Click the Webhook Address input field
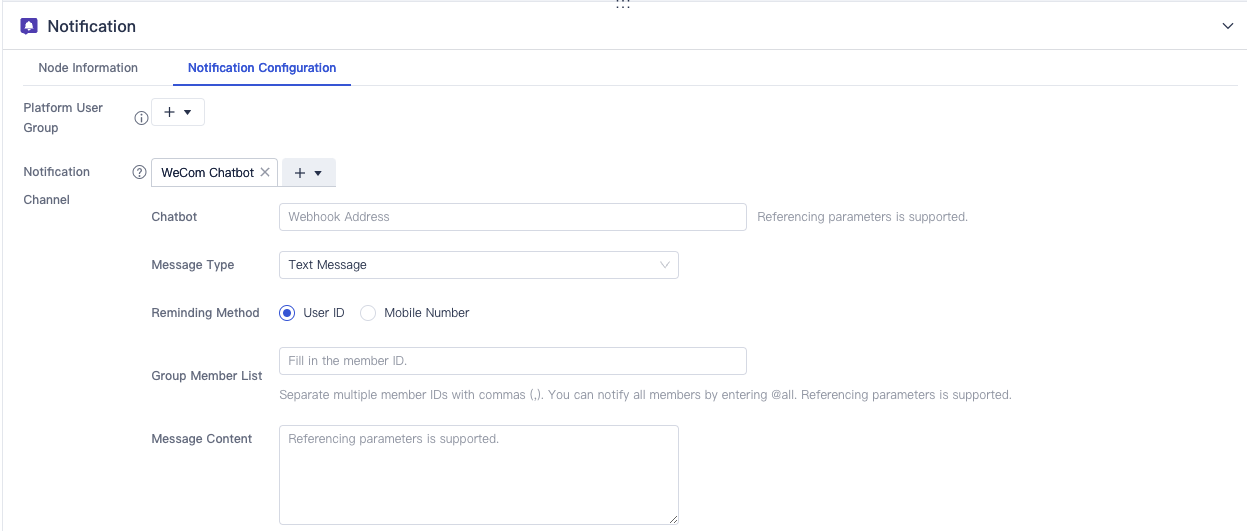This screenshot has width=1247, height=532. pos(512,217)
